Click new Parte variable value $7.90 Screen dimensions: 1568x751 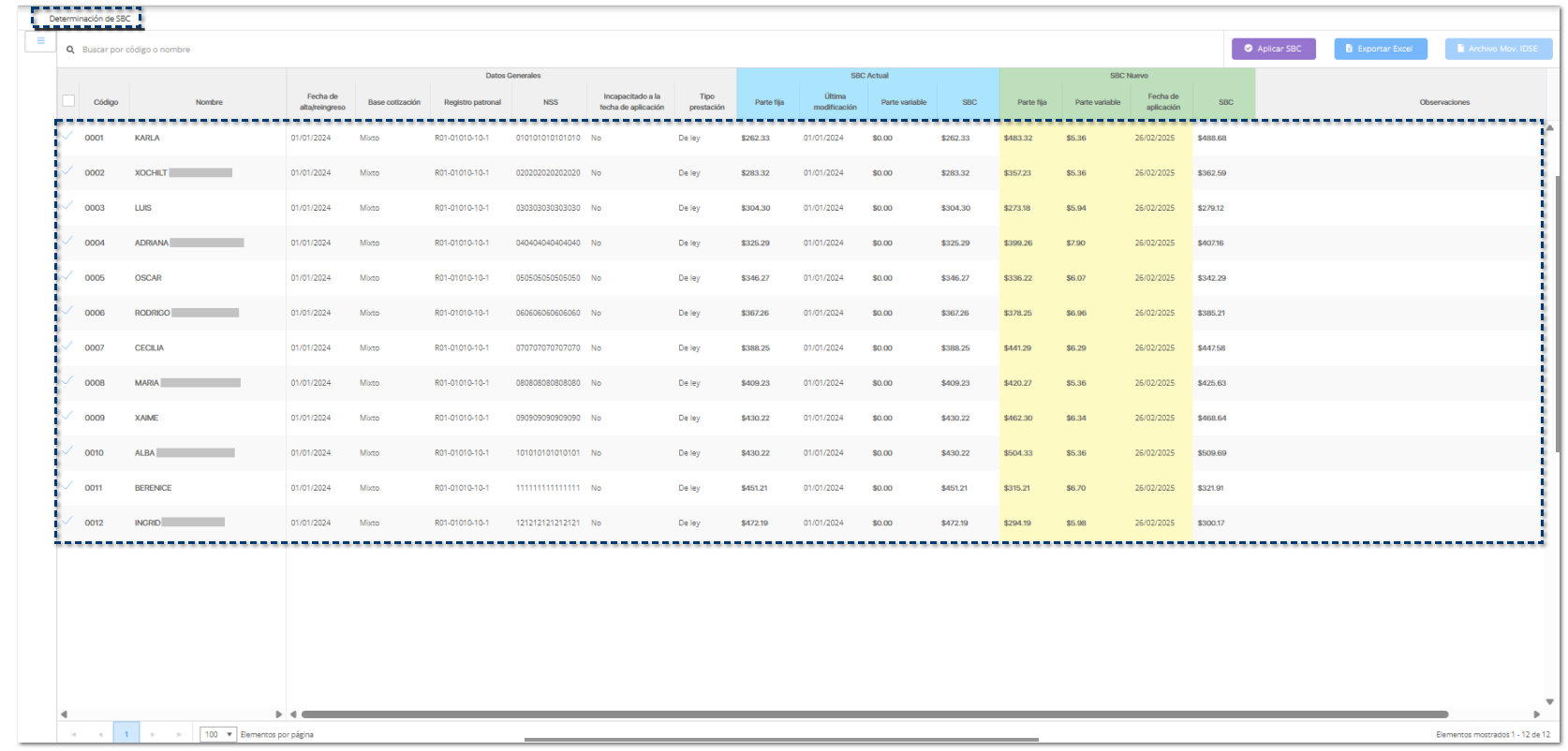pos(1075,243)
